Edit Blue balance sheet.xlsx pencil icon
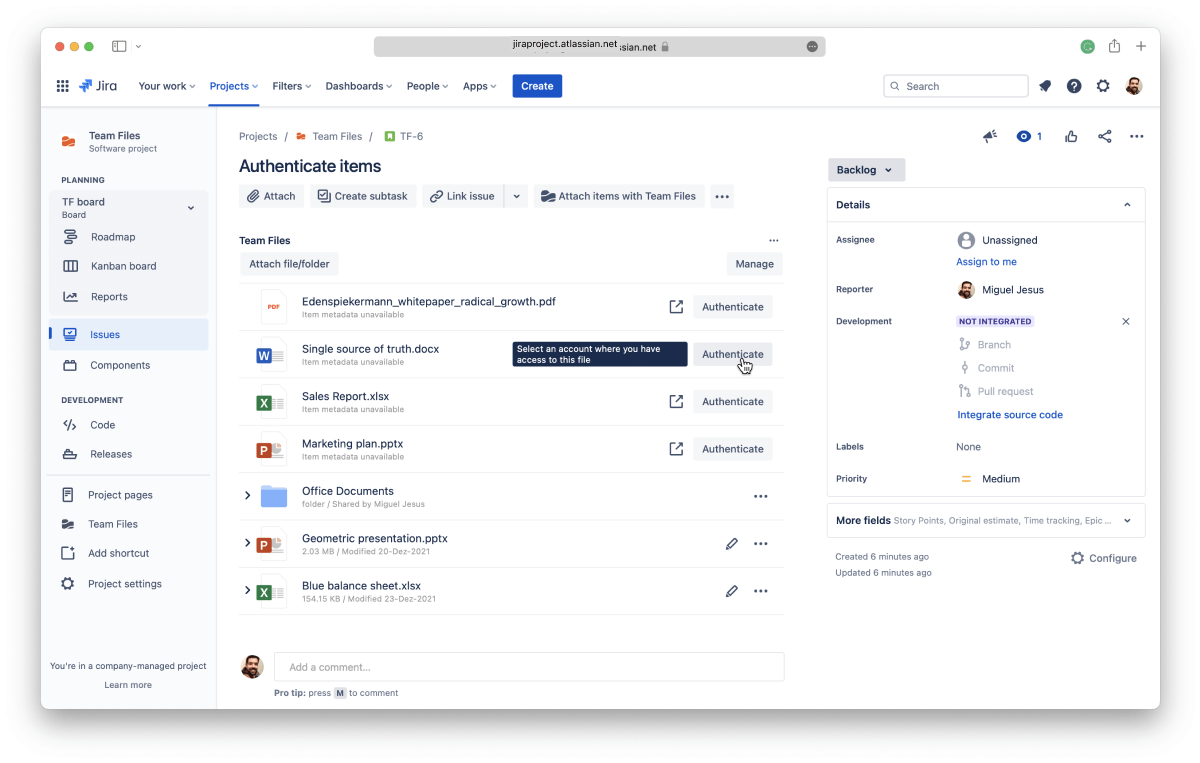1200x763 pixels. [x=732, y=591]
